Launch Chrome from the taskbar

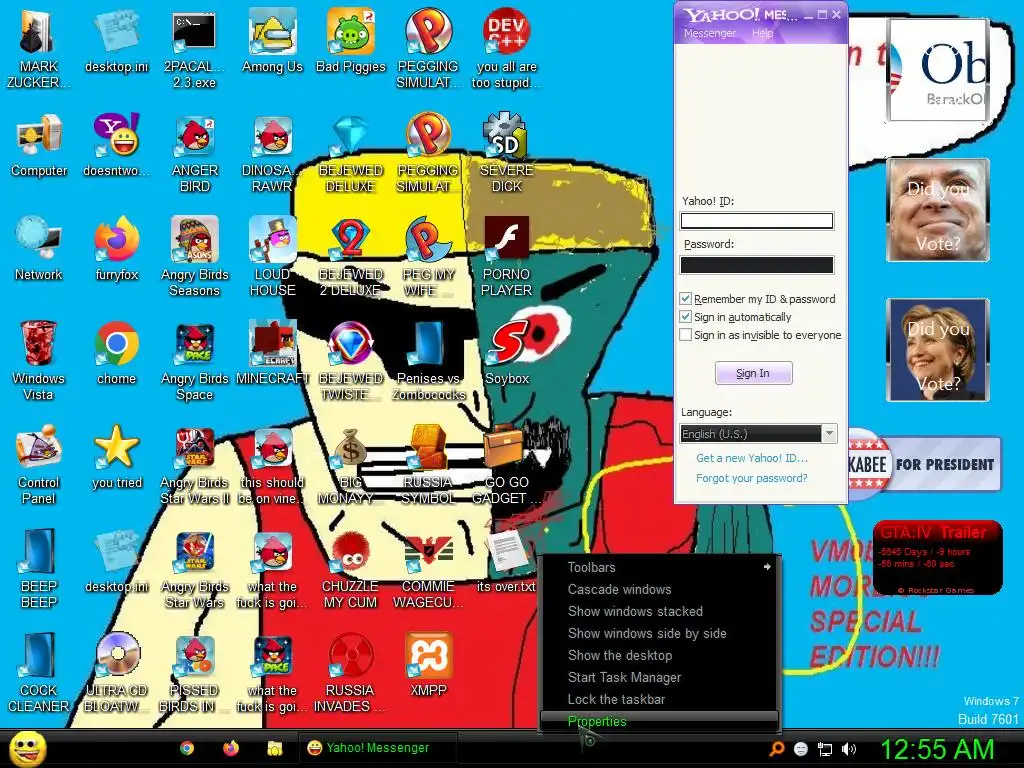(187, 748)
